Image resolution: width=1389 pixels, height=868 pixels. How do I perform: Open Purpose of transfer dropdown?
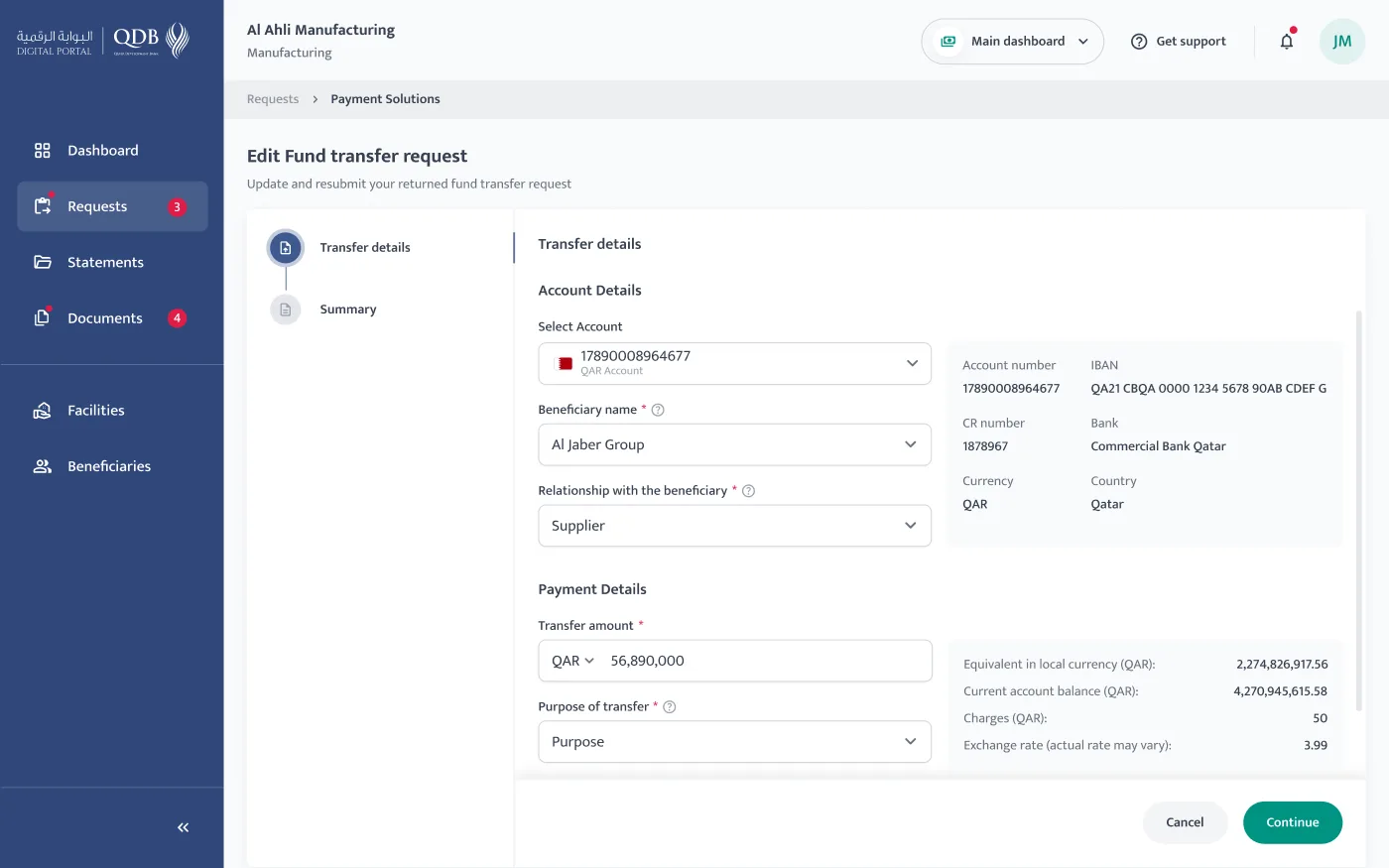point(735,742)
